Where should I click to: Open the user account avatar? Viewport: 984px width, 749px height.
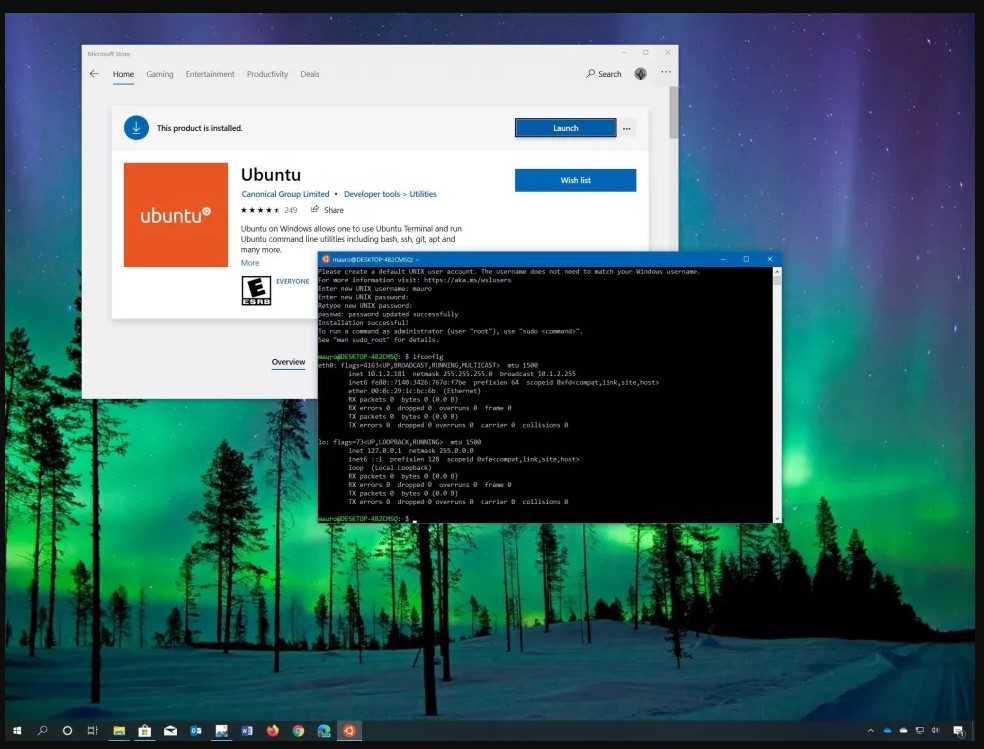(x=640, y=74)
